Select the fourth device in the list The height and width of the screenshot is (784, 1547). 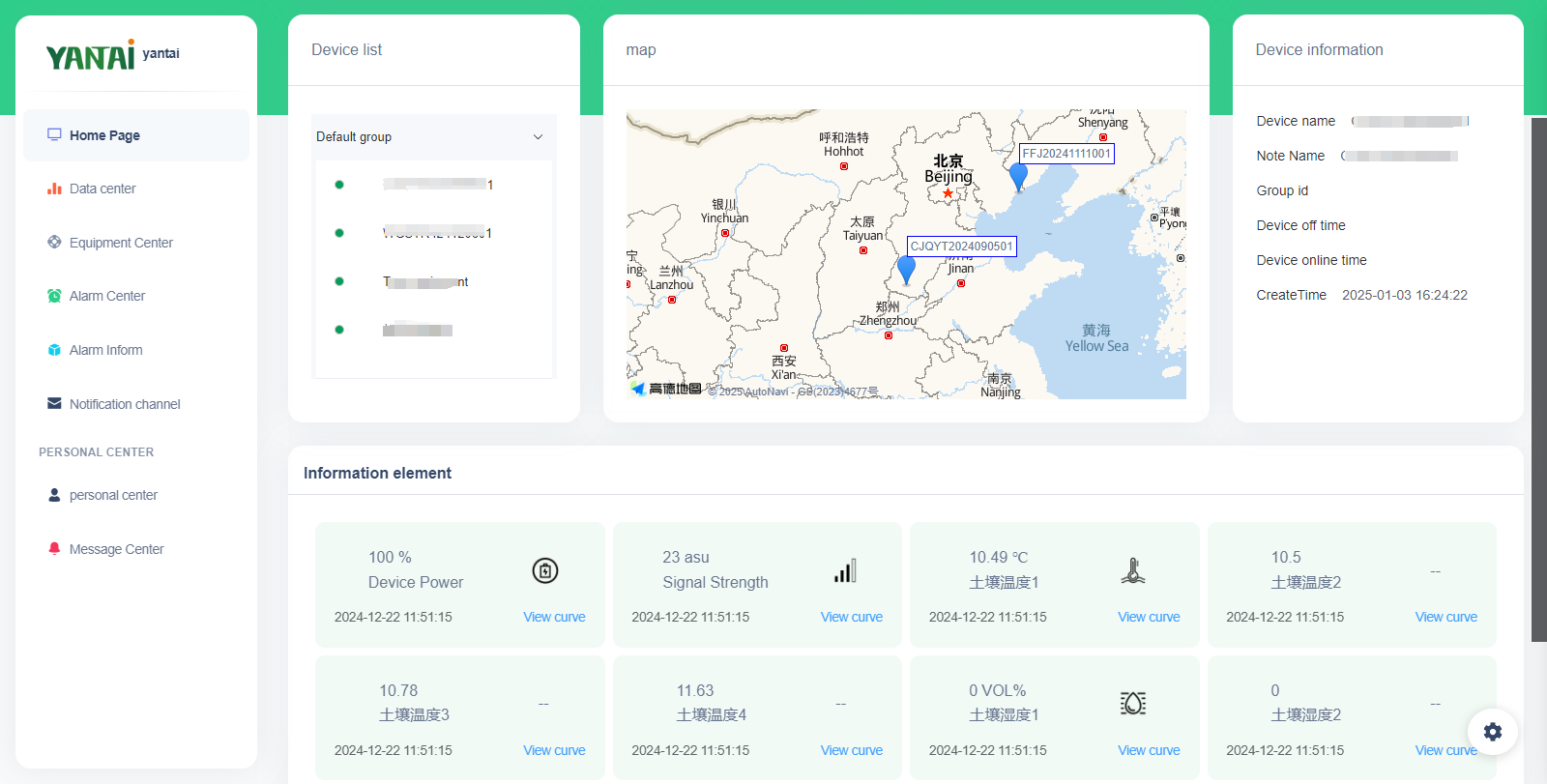tap(433, 330)
